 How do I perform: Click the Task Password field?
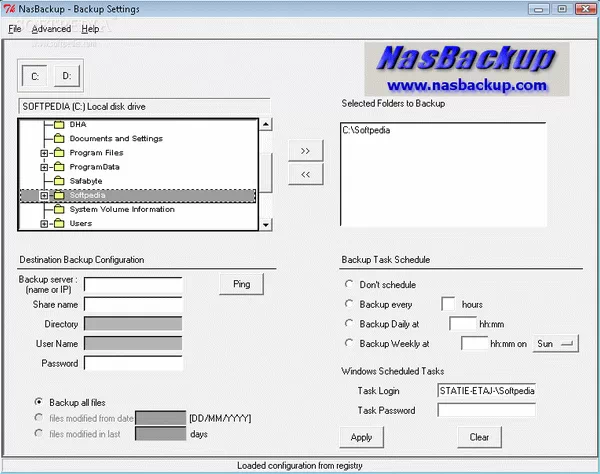[486, 410]
